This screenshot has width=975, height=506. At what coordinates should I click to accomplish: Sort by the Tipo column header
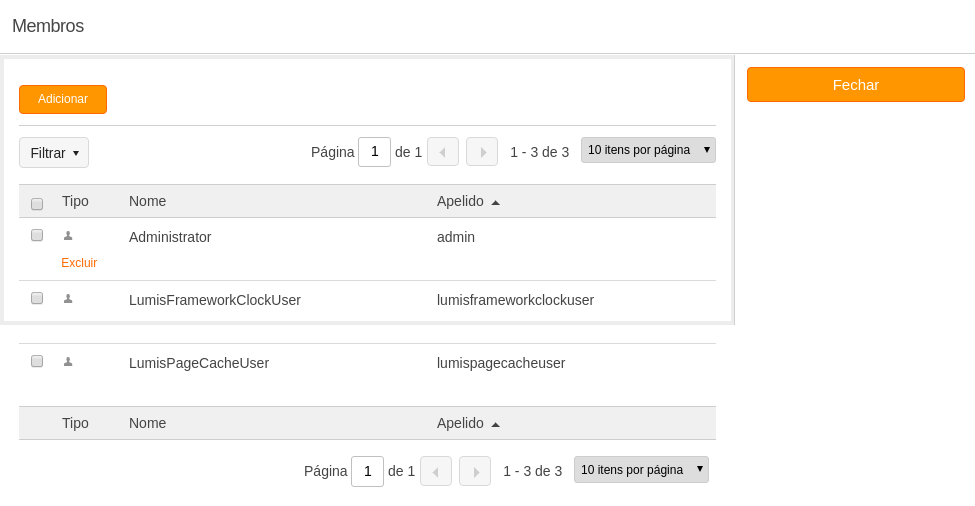(75, 201)
